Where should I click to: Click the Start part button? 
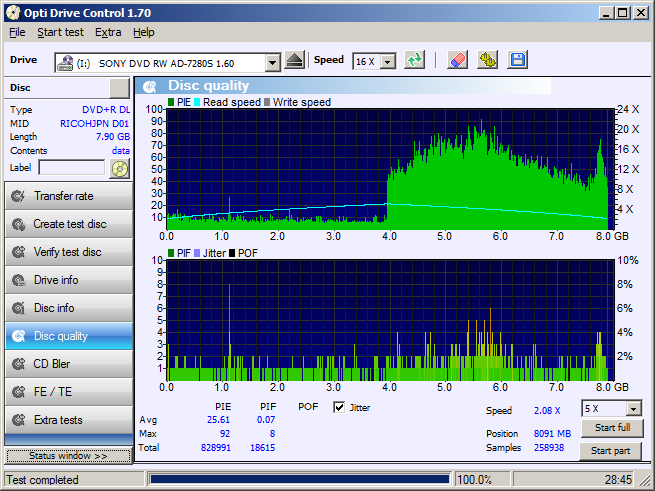click(610, 451)
